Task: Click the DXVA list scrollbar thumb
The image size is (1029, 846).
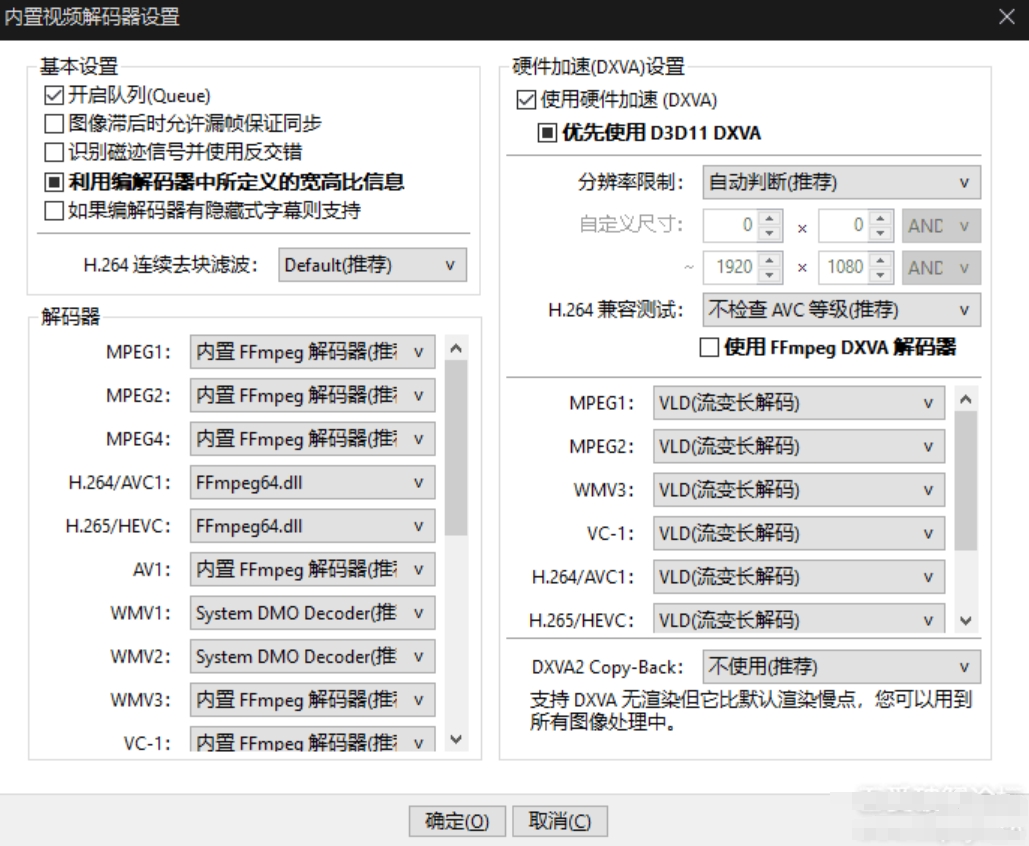Action: [x=965, y=480]
